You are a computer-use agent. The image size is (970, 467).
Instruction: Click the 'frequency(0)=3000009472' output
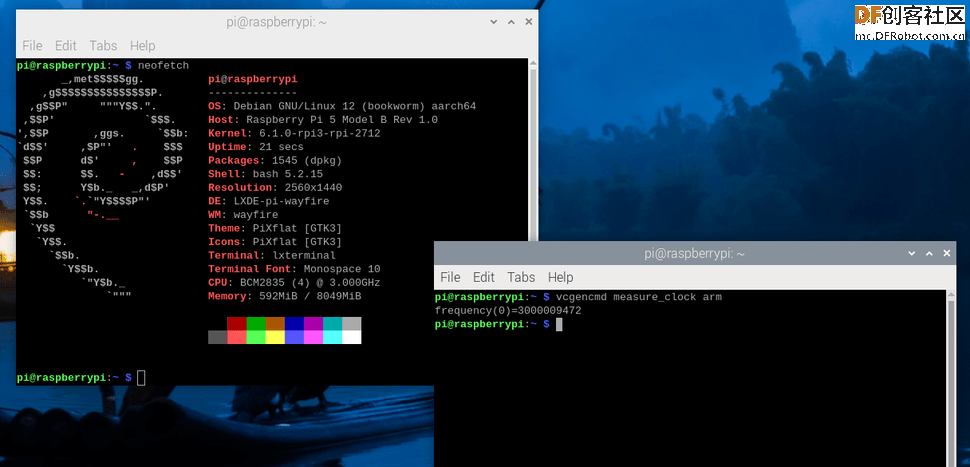(x=508, y=311)
